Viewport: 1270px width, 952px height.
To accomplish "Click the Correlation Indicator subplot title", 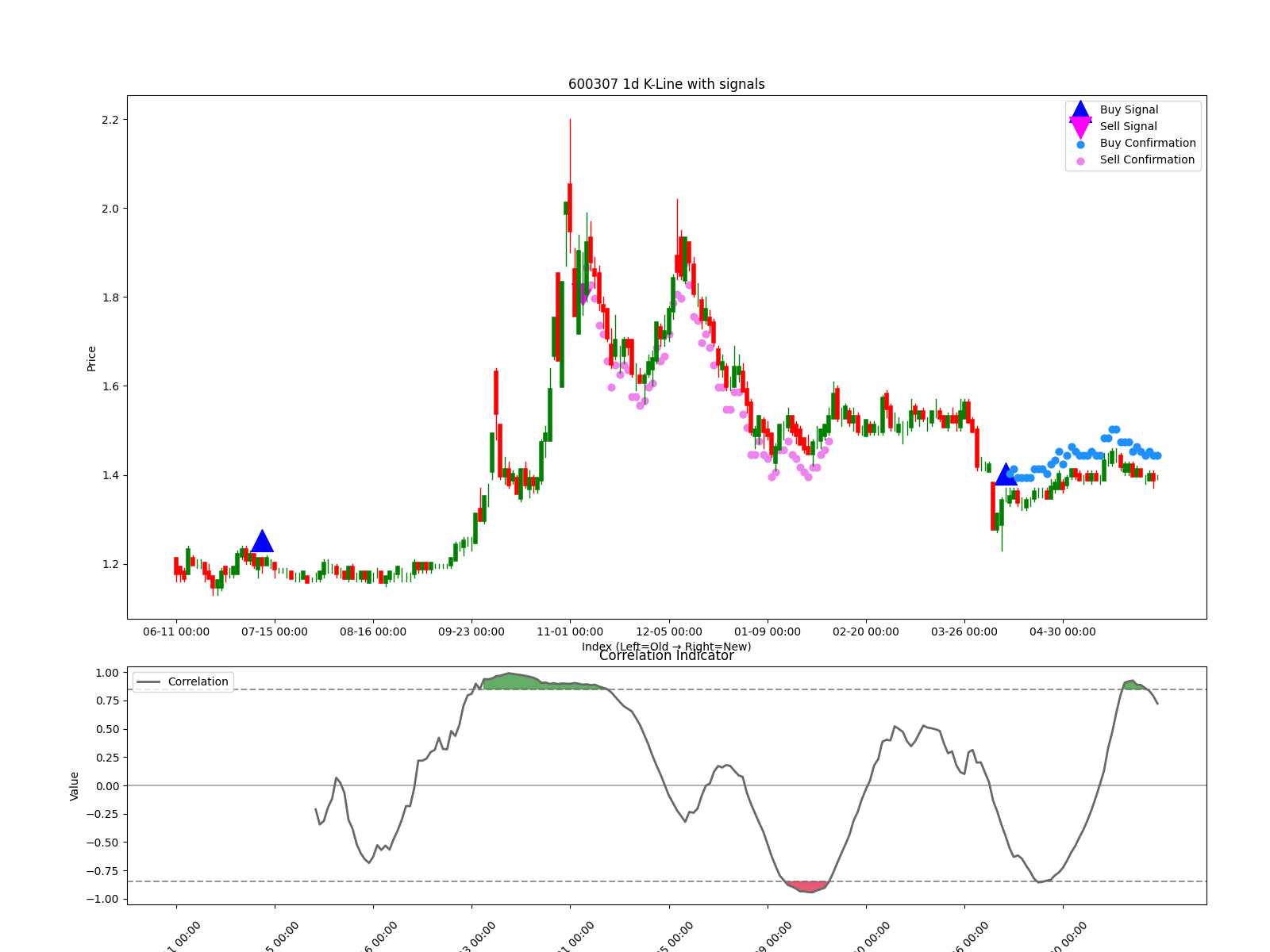I will coord(667,656).
